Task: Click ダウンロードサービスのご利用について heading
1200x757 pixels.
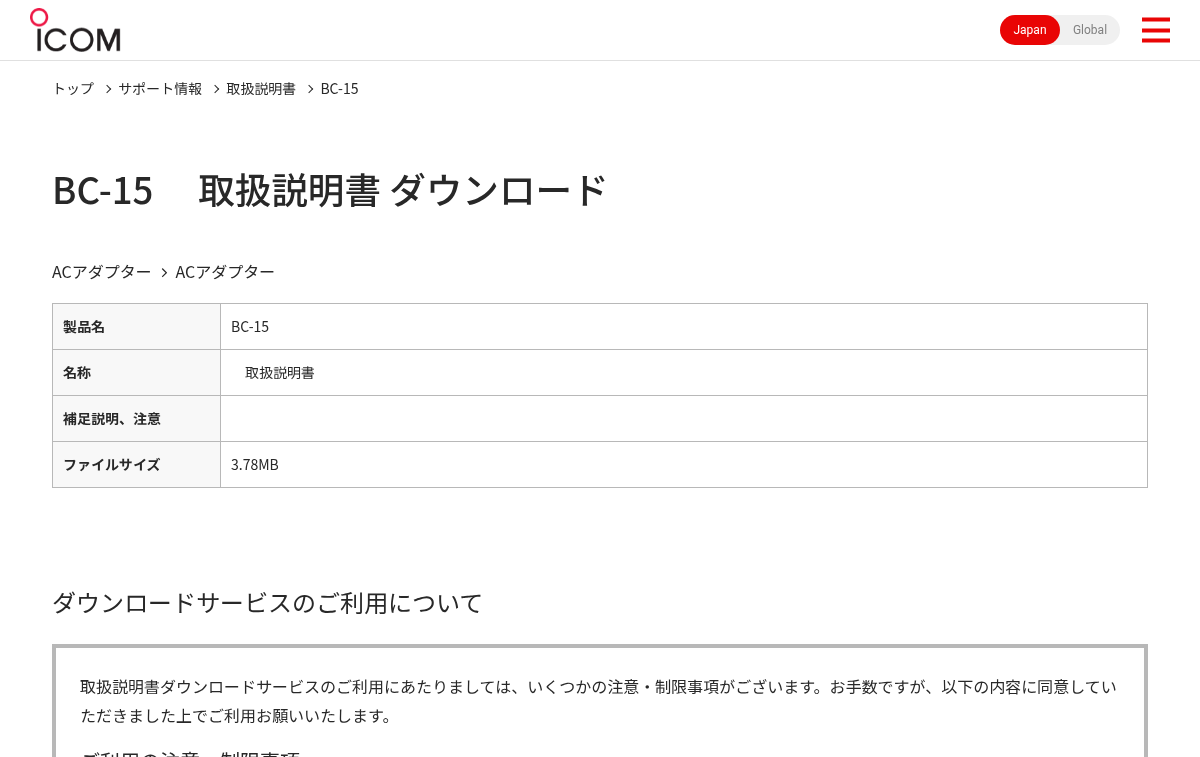Action: (267, 603)
